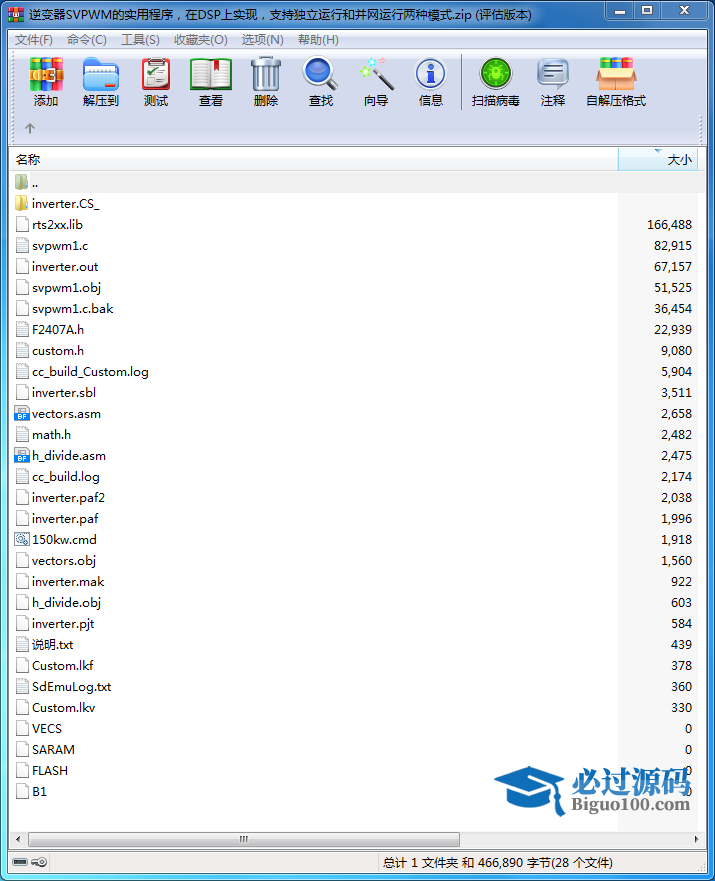Click the parent folder '..' icon
The image size is (715, 881).
pos(21,182)
